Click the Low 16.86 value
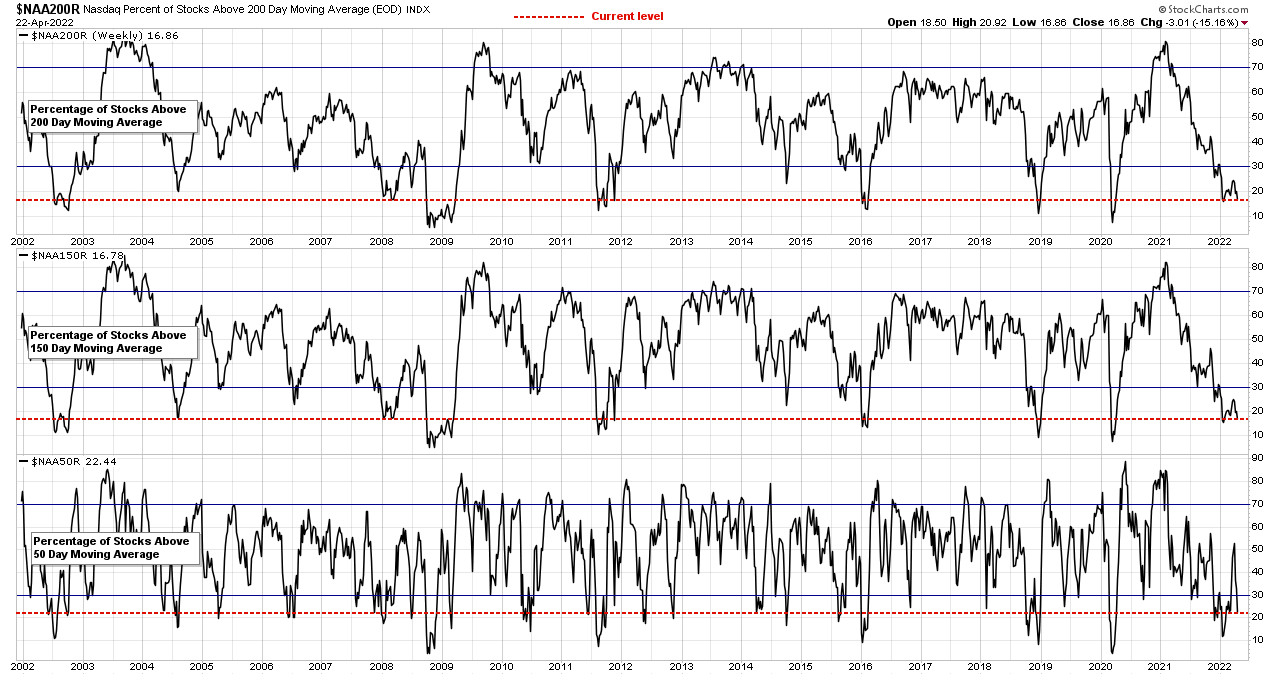 pos(1038,23)
